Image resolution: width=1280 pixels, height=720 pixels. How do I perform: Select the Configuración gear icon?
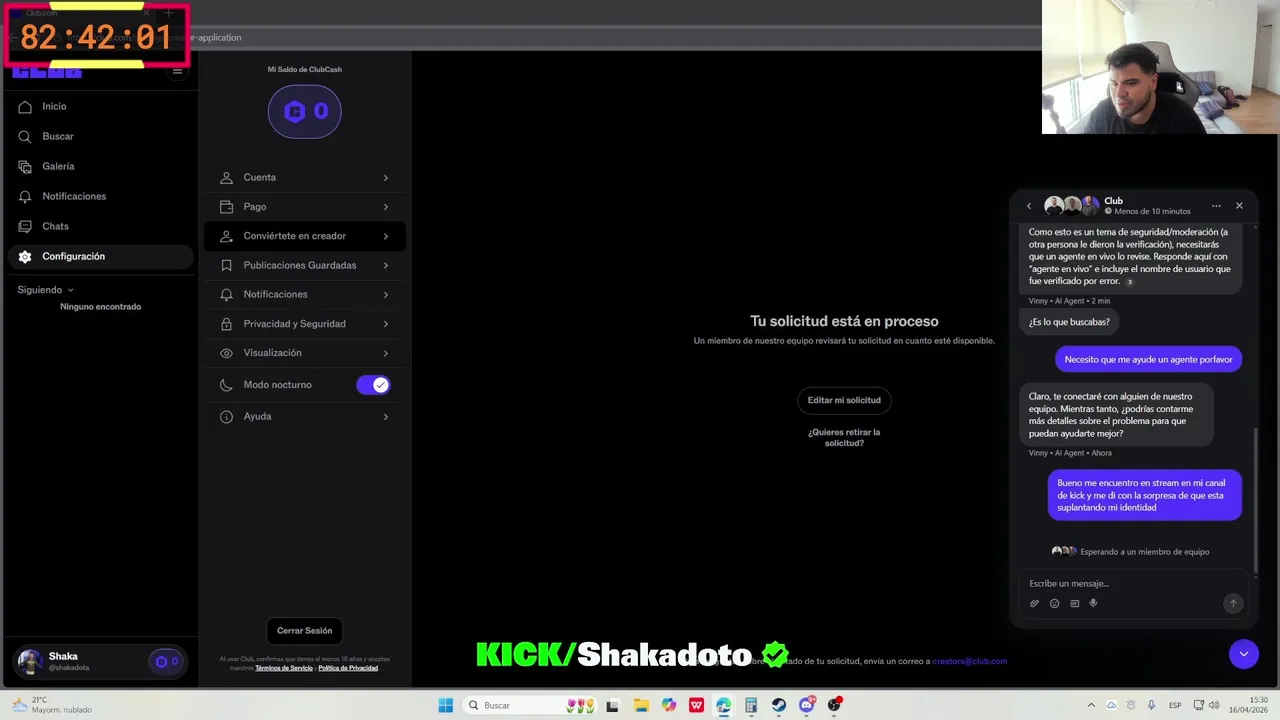[x=25, y=256]
